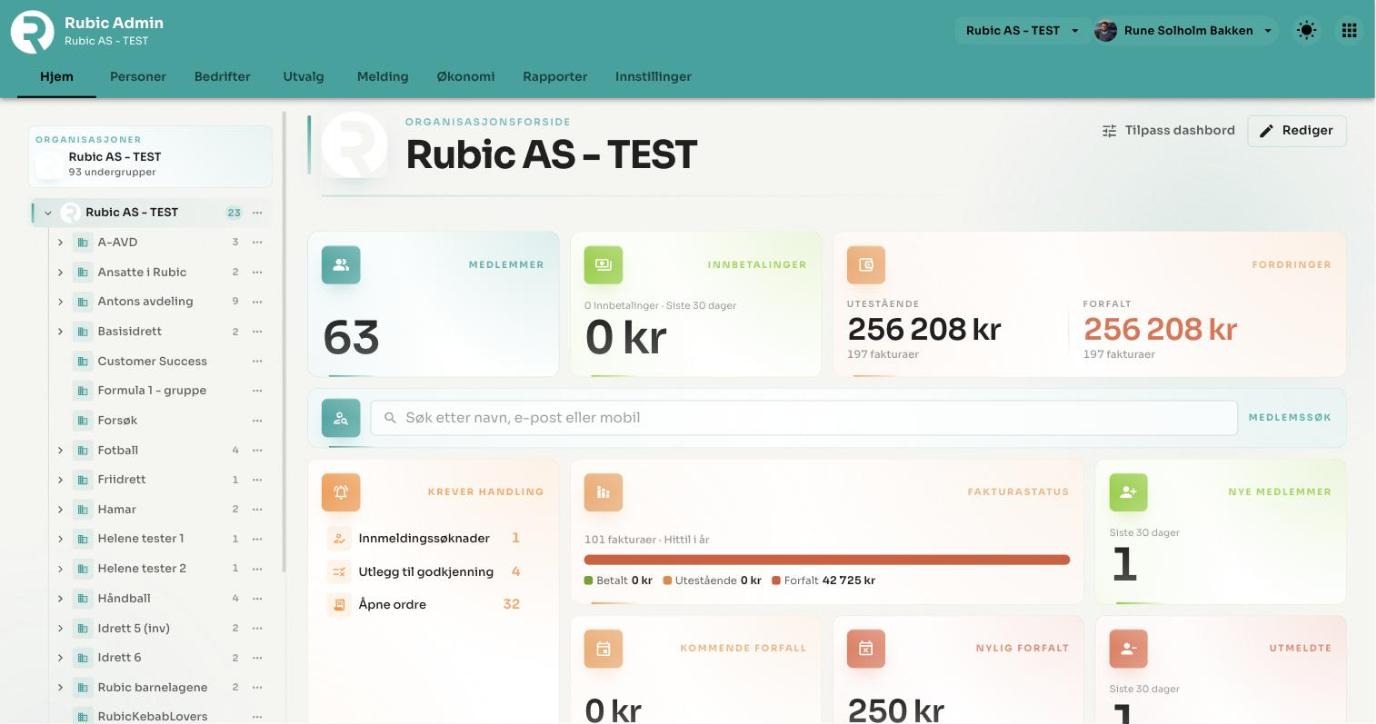The width and height of the screenshot is (1376, 724).
Task: Expand the Ansatte i Rubic group
Action: pyautogui.click(x=60, y=272)
